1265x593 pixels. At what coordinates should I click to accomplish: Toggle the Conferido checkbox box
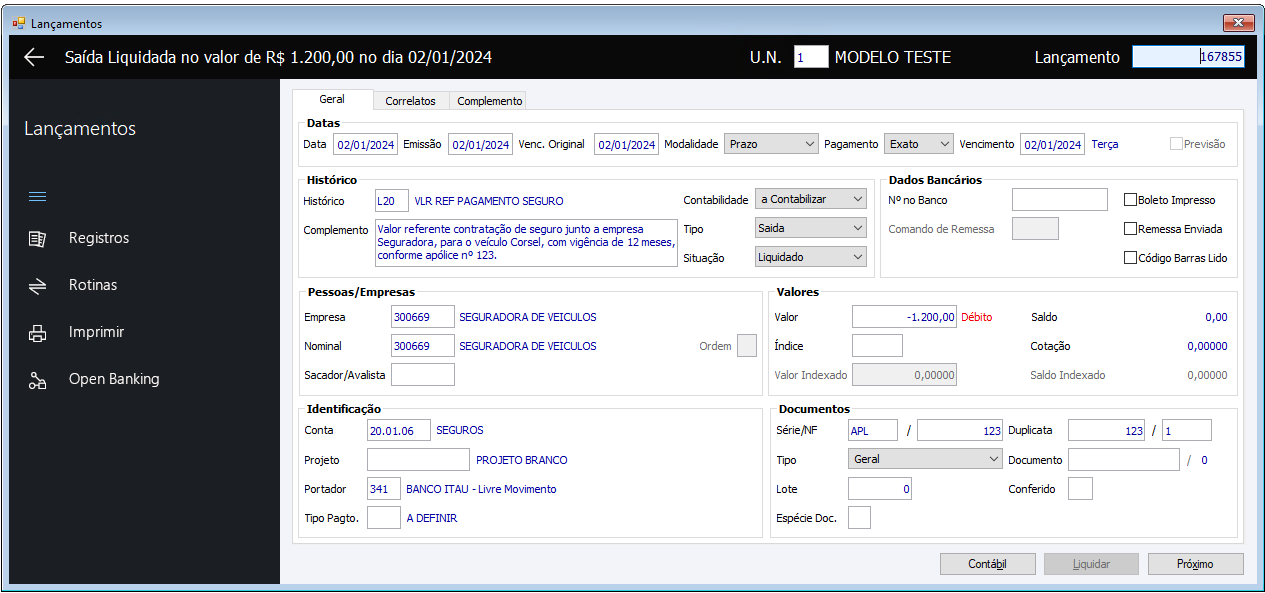pos(1080,489)
